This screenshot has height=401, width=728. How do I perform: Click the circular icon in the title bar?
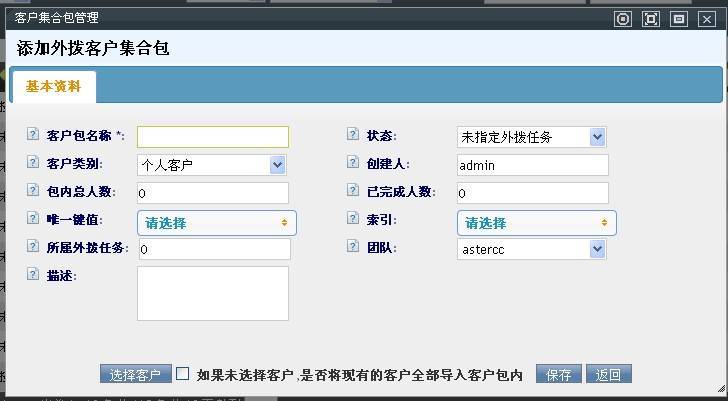(623, 18)
